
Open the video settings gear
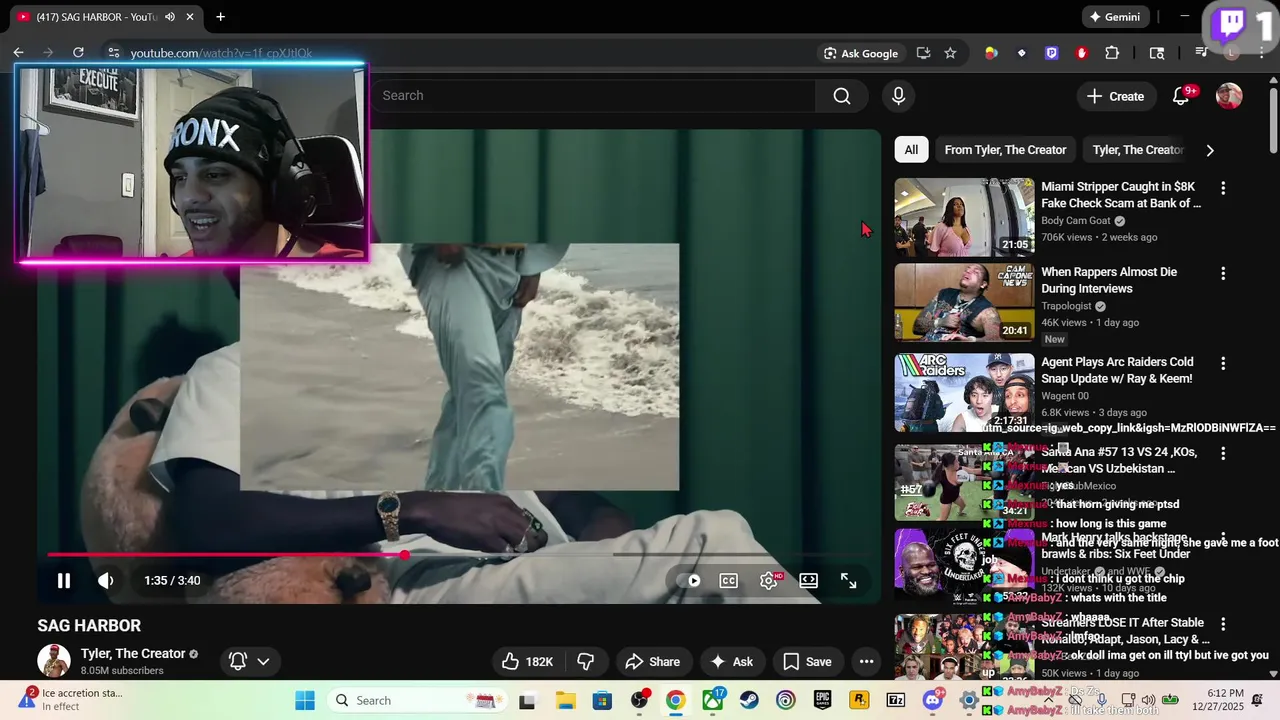(x=769, y=580)
